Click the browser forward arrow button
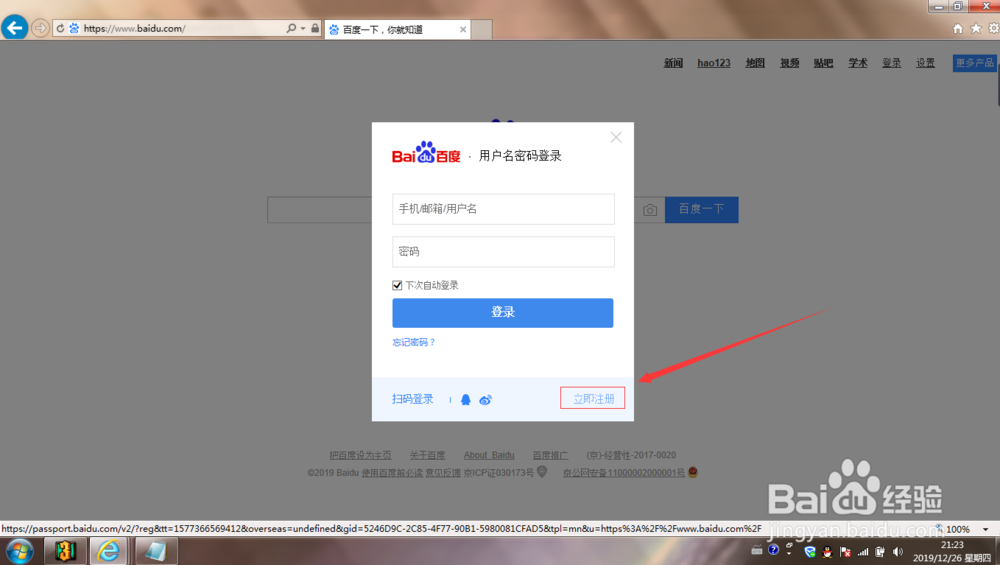The height and width of the screenshot is (565, 1000). [40, 28]
